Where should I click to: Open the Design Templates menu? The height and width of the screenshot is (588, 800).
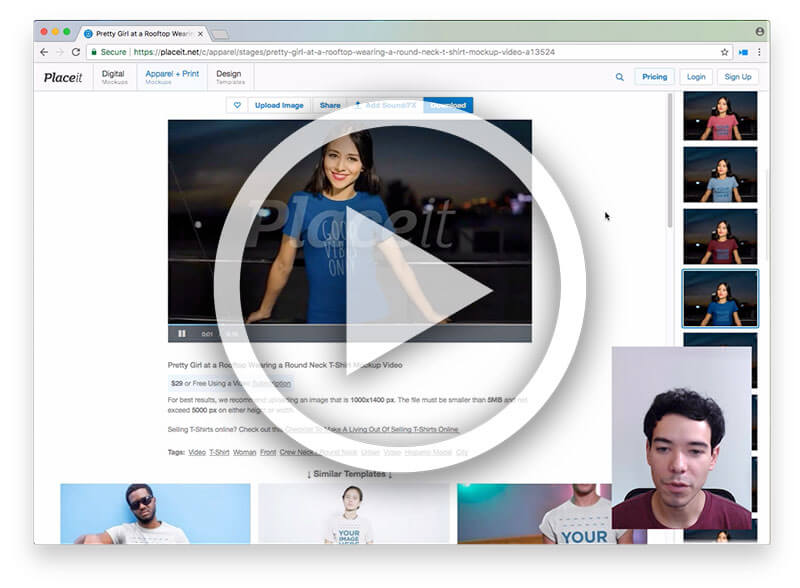point(230,77)
